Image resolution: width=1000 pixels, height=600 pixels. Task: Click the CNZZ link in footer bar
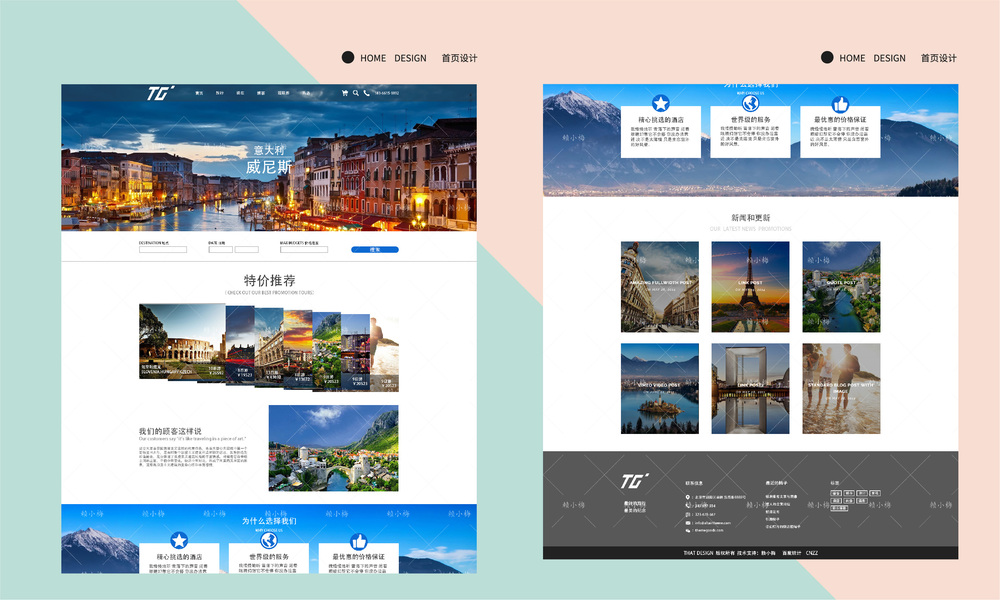click(x=811, y=553)
